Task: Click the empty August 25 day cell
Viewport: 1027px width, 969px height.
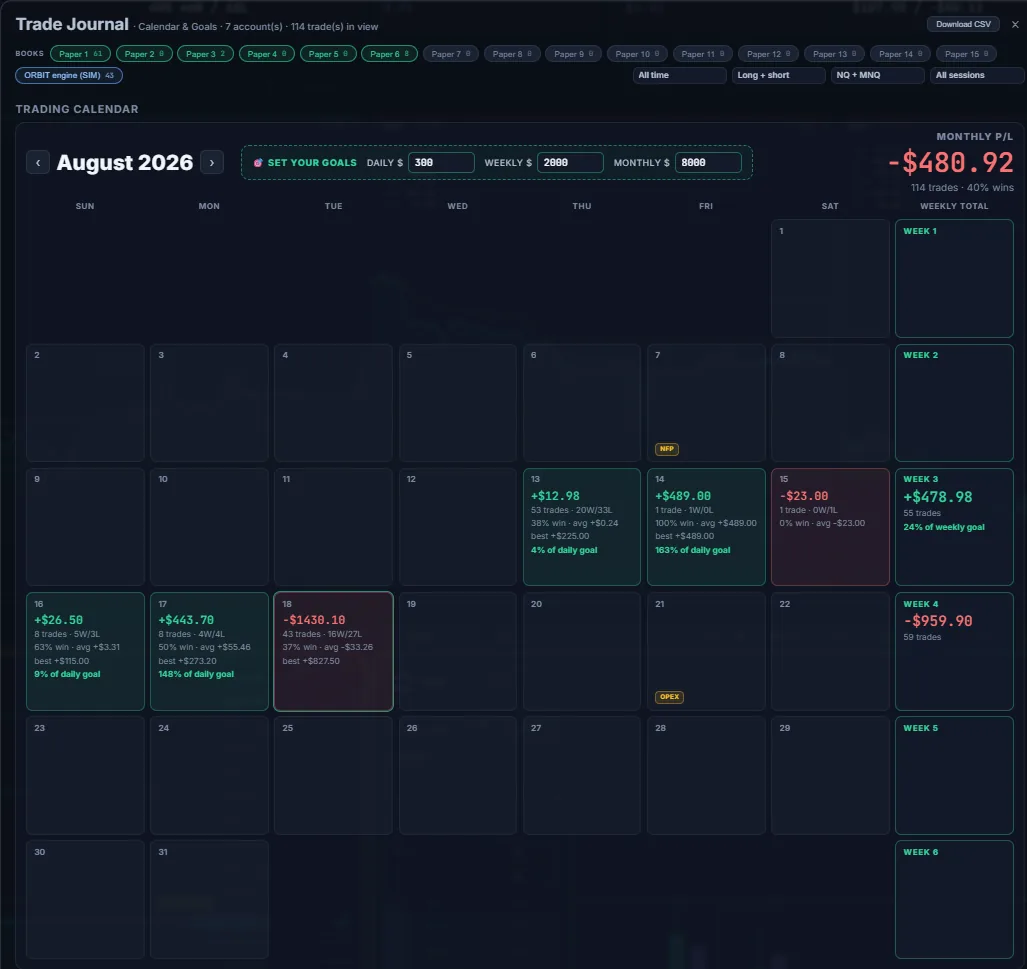Action: click(x=333, y=775)
